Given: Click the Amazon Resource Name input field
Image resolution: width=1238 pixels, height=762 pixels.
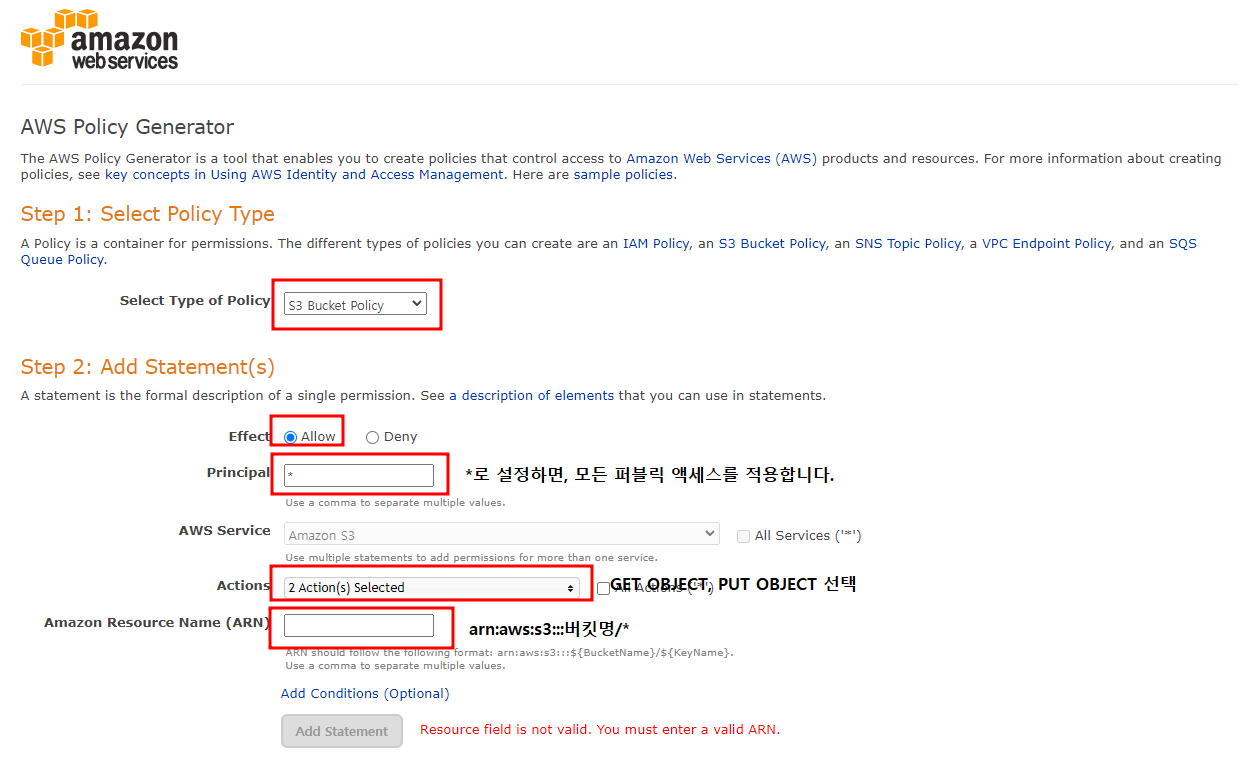Looking at the screenshot, I should [x=359, y=626].
